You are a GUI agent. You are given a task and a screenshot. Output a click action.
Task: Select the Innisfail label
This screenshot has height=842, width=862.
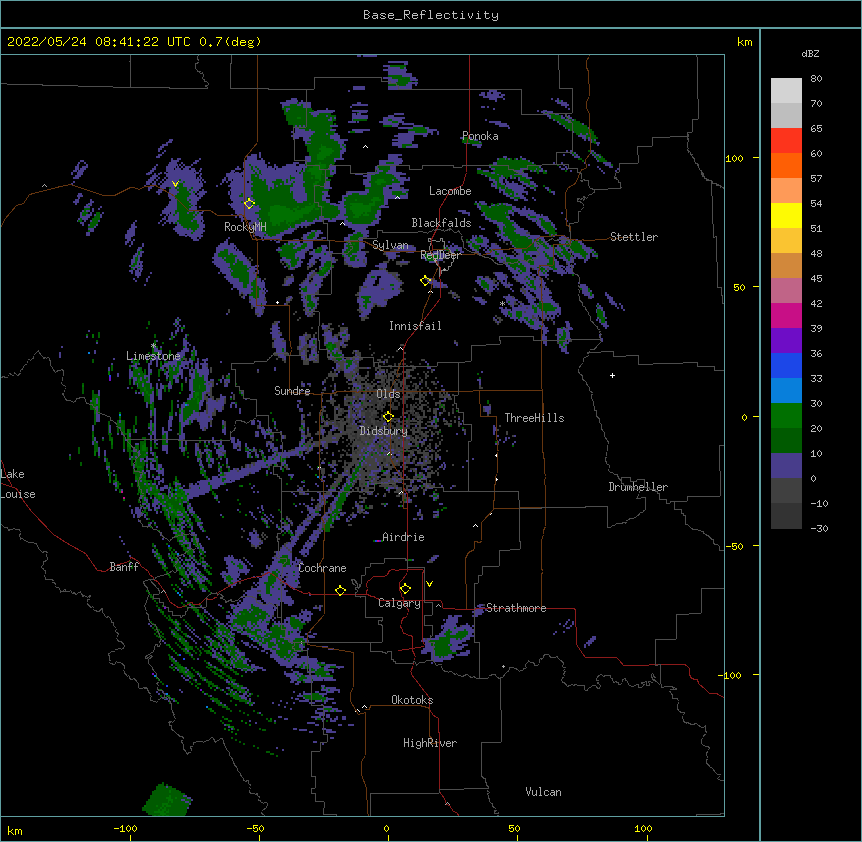(x=415, y=326)
